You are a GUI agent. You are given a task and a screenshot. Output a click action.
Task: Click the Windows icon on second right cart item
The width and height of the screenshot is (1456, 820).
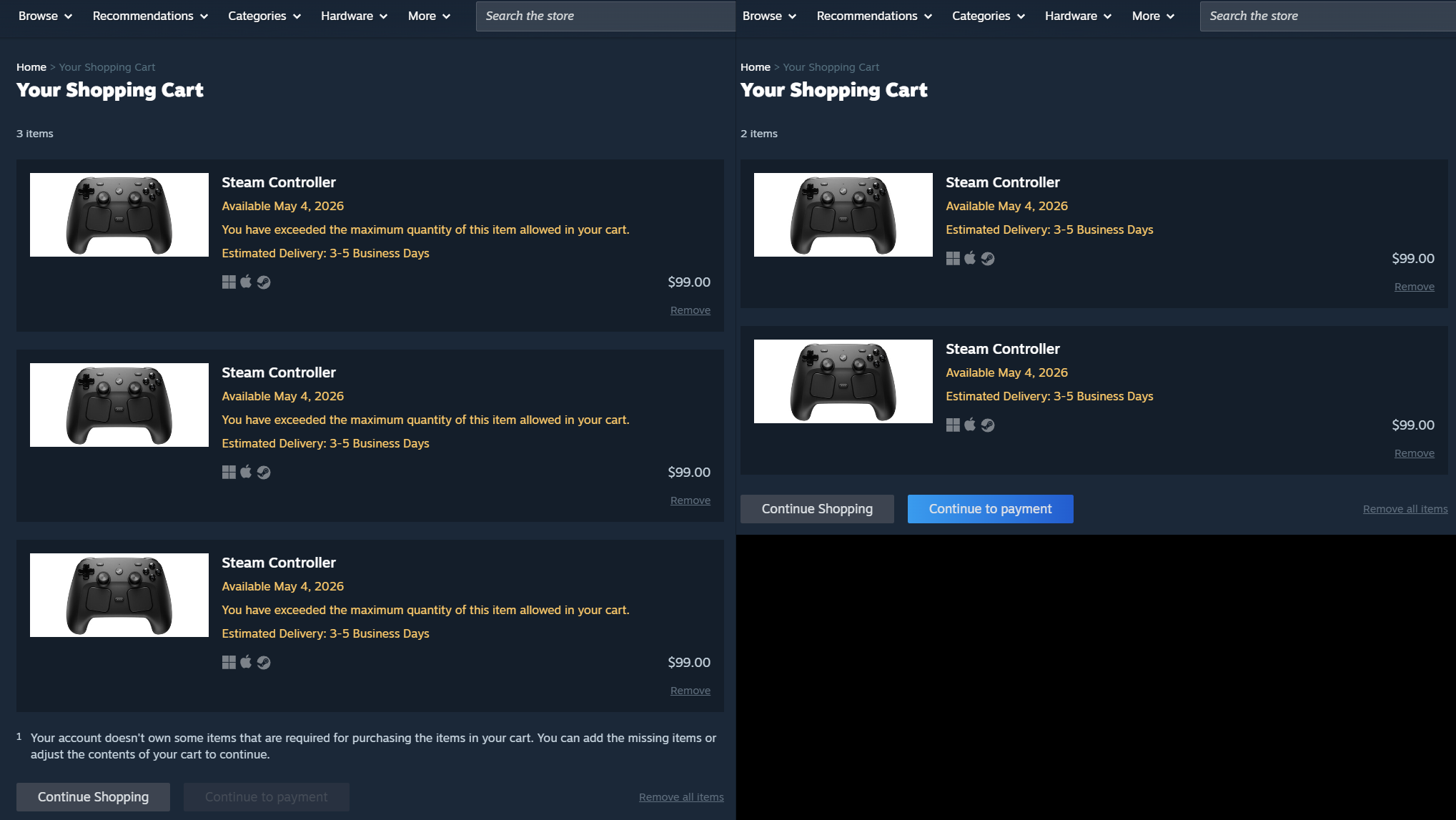953,425
